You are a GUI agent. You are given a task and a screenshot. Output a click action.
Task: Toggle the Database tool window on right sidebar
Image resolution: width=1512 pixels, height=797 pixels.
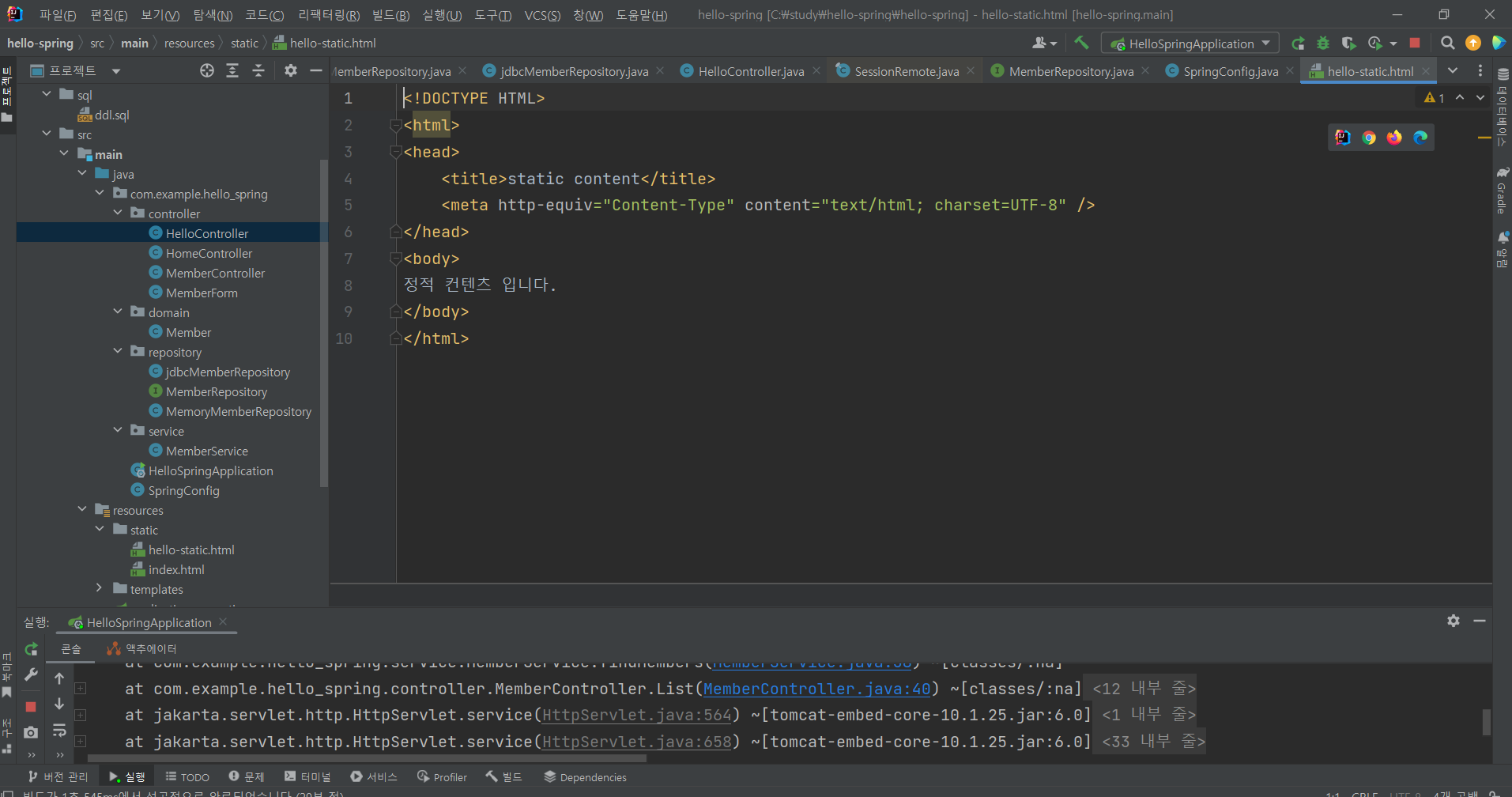point(1503,107)
